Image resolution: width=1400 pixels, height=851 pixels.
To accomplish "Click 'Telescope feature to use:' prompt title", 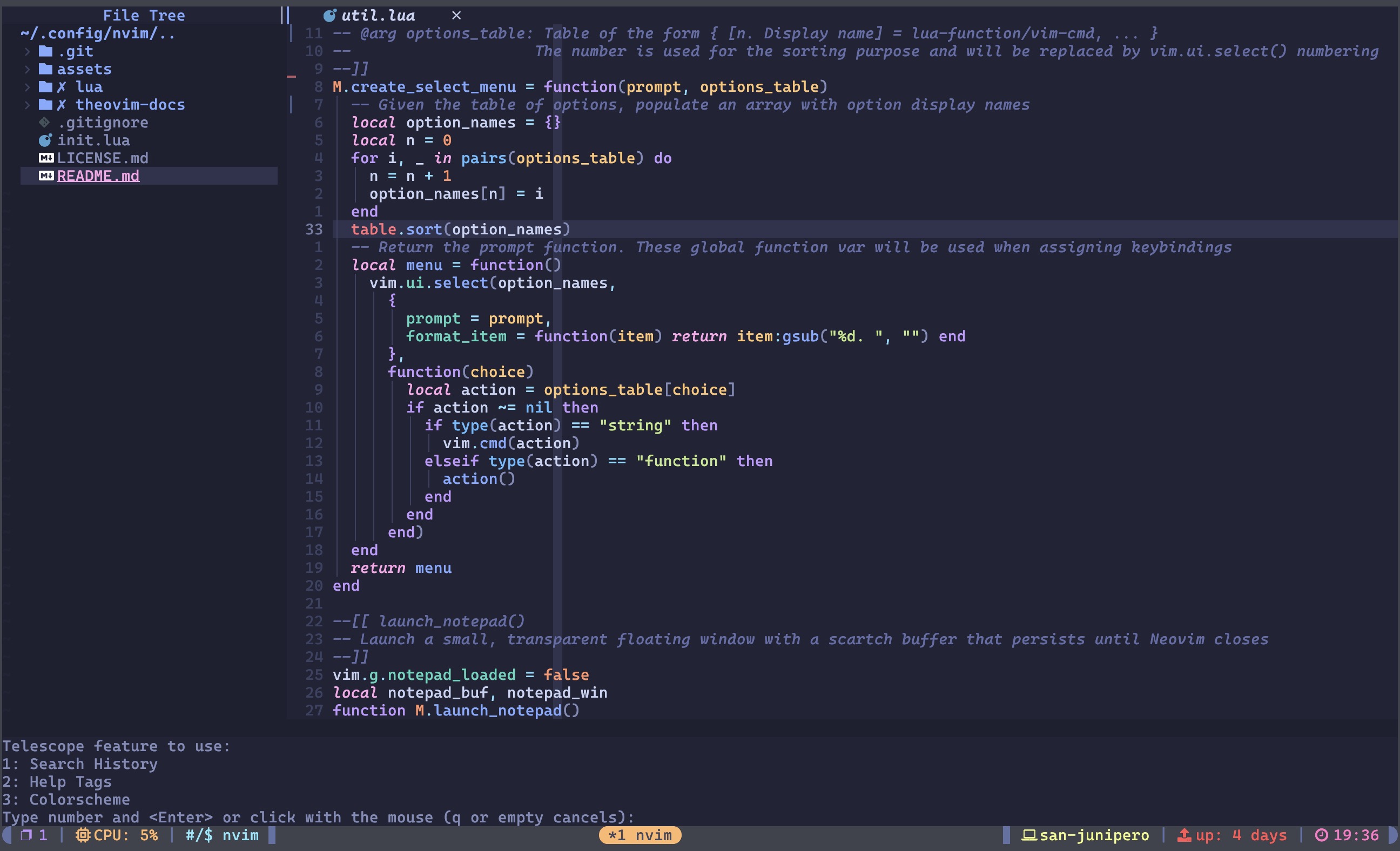I will pyautogui.click(x=117, y=746).
